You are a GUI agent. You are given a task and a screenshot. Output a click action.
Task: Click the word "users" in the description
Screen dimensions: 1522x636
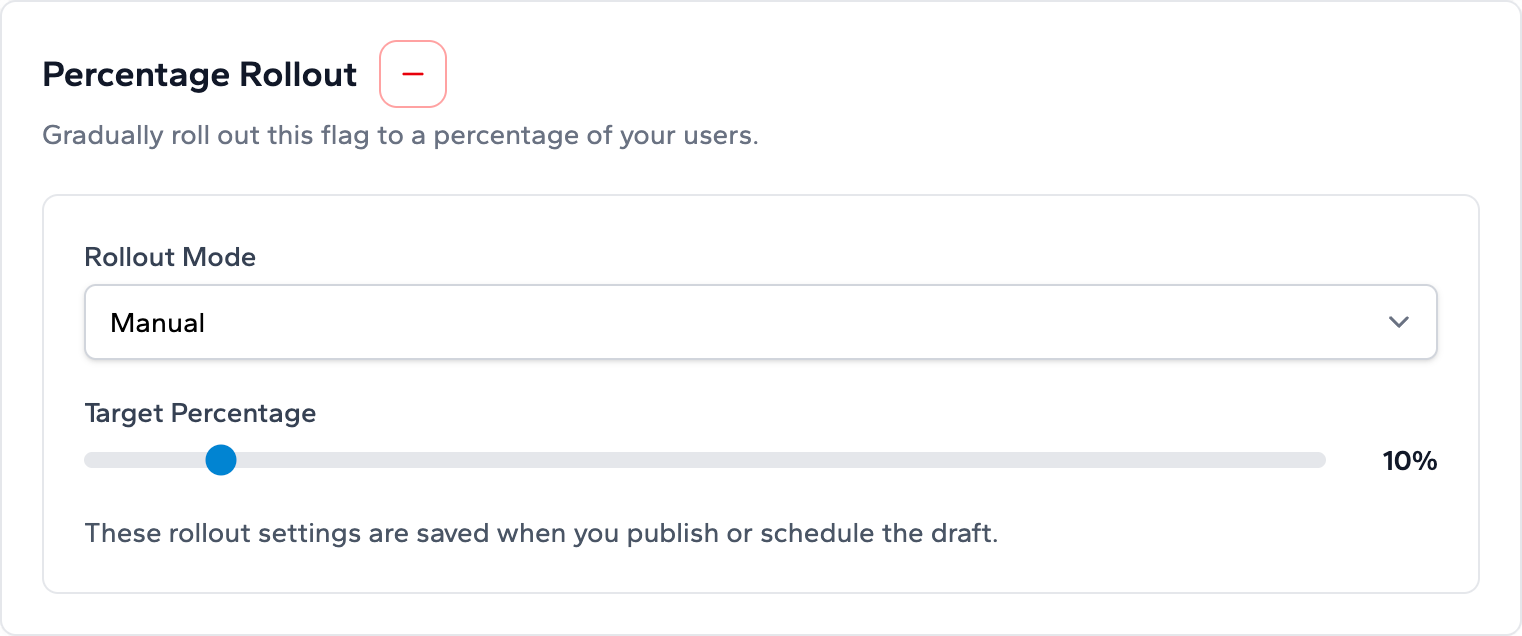point(718,136)
